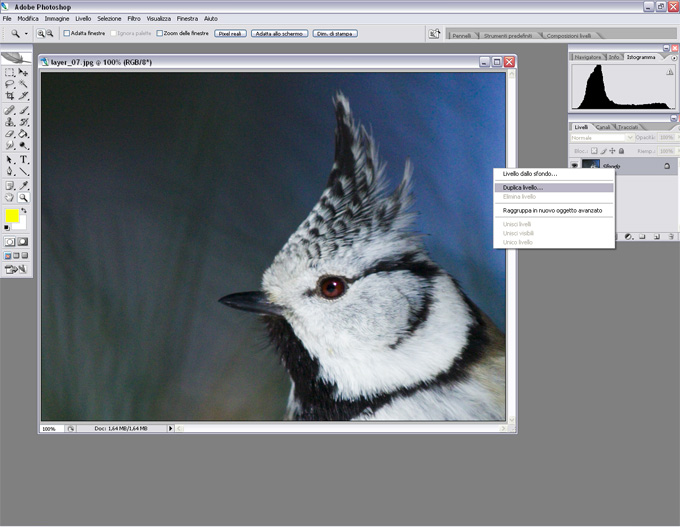Select the Lasso tool

pyautogui.click(x=10, y=85)
